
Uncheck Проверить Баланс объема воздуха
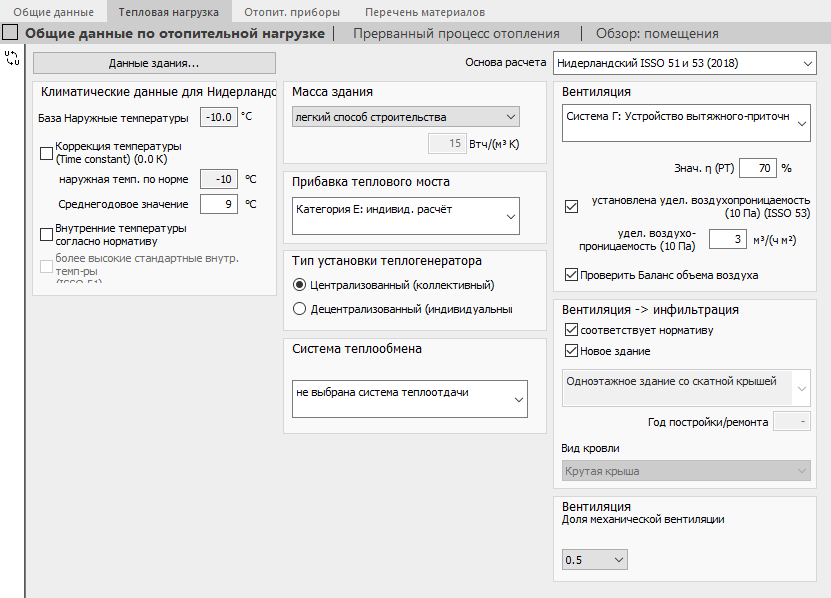571,275
